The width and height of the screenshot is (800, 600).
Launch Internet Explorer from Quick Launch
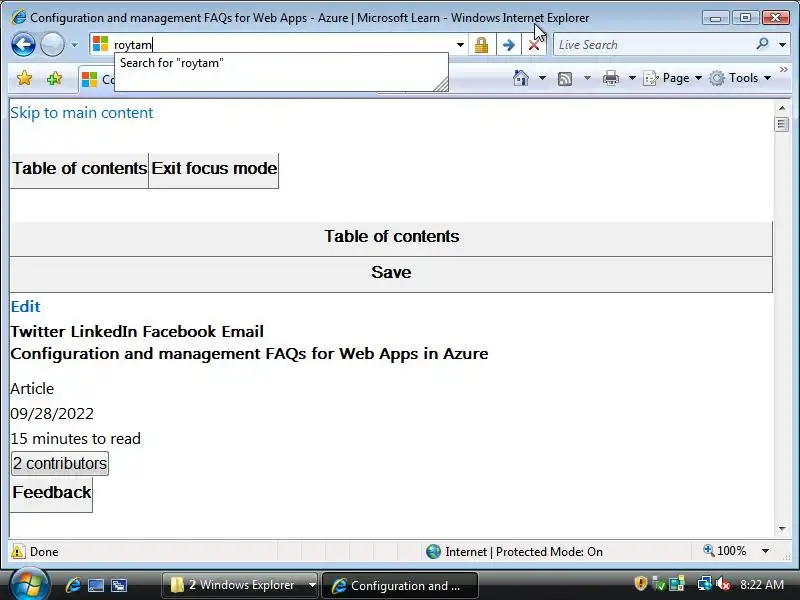72,585
